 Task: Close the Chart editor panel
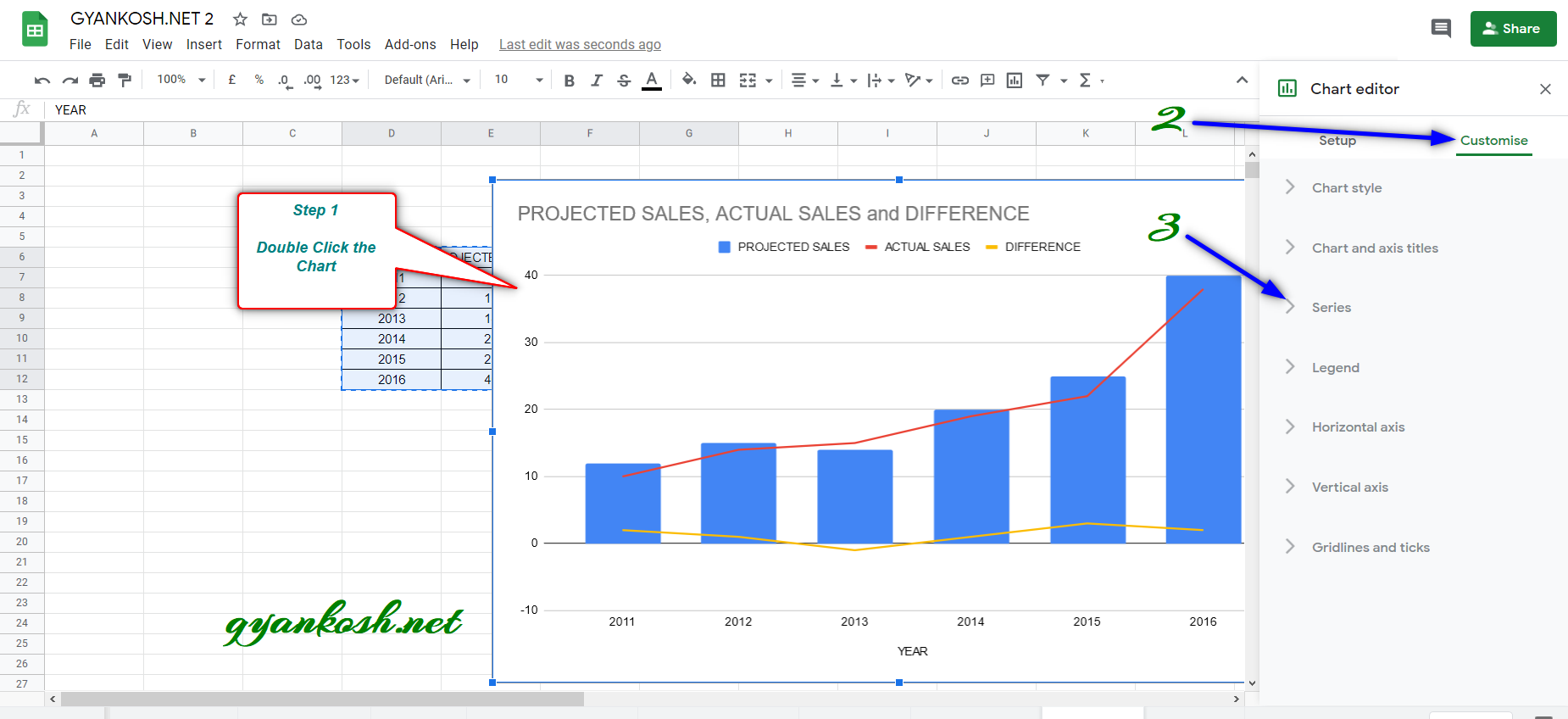pyautogui.click(x=1545, y=89)
